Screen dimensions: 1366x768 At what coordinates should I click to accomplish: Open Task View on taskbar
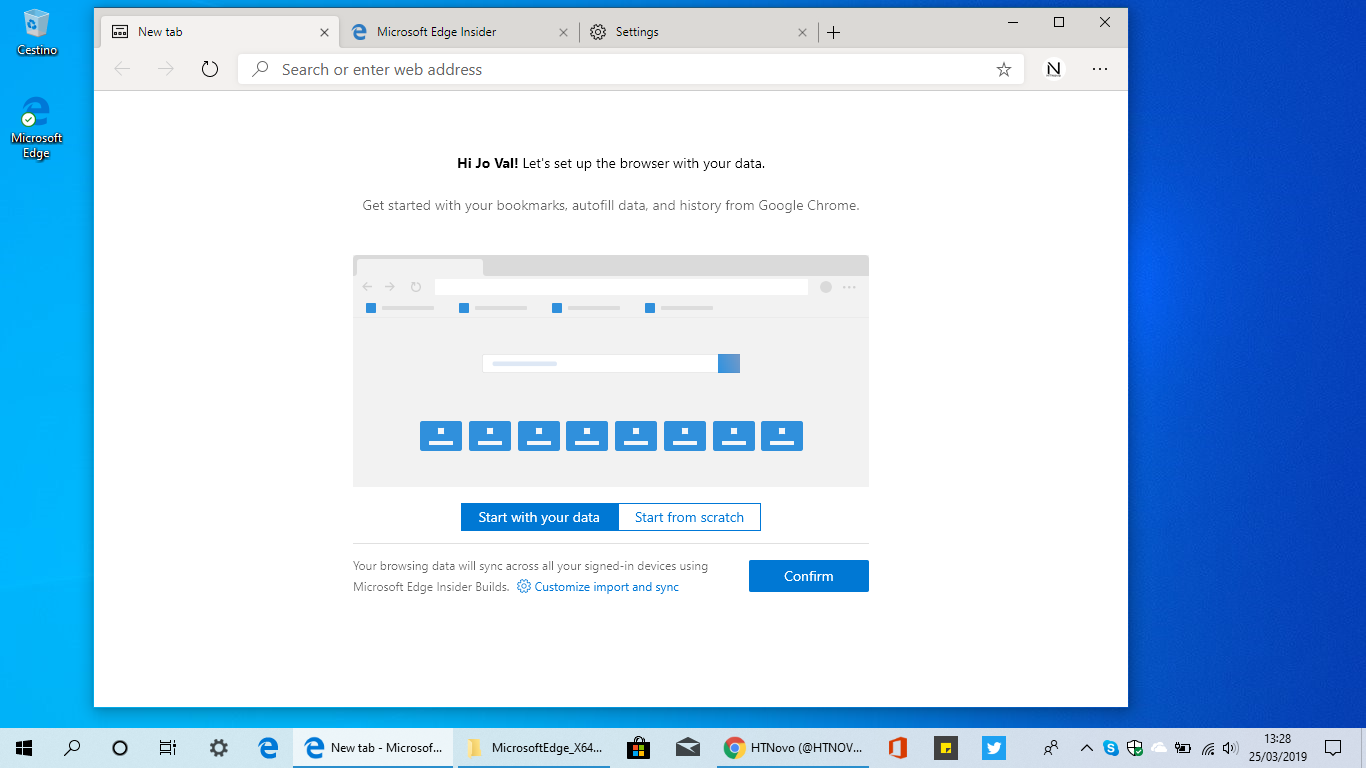tap(168, 747)
